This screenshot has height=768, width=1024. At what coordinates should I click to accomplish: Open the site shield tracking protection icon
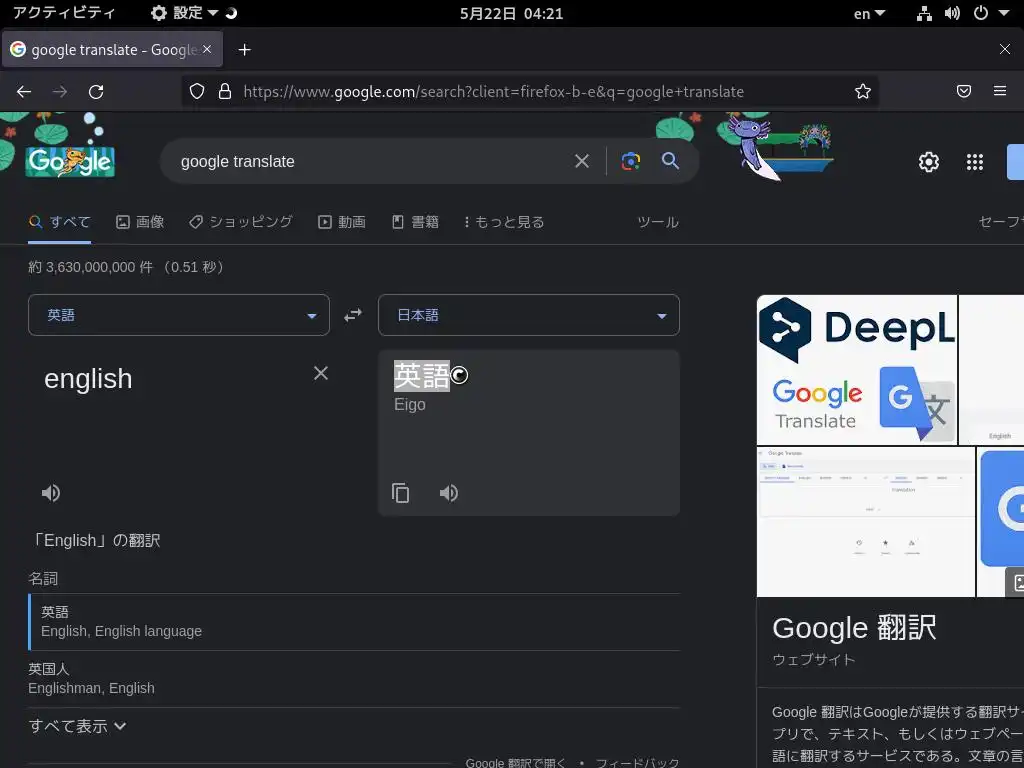[197, 91]
